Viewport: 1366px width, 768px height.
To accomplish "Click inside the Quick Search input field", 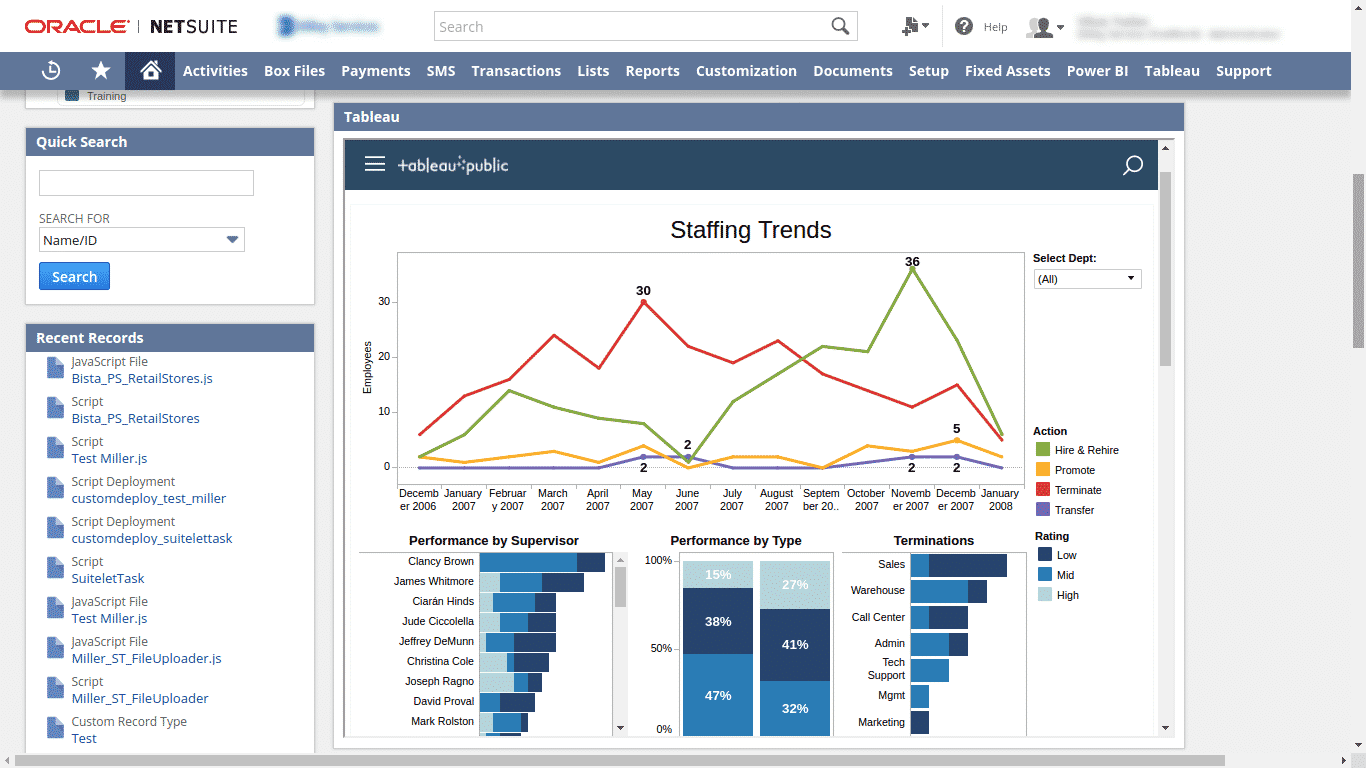I will point(145,182).
